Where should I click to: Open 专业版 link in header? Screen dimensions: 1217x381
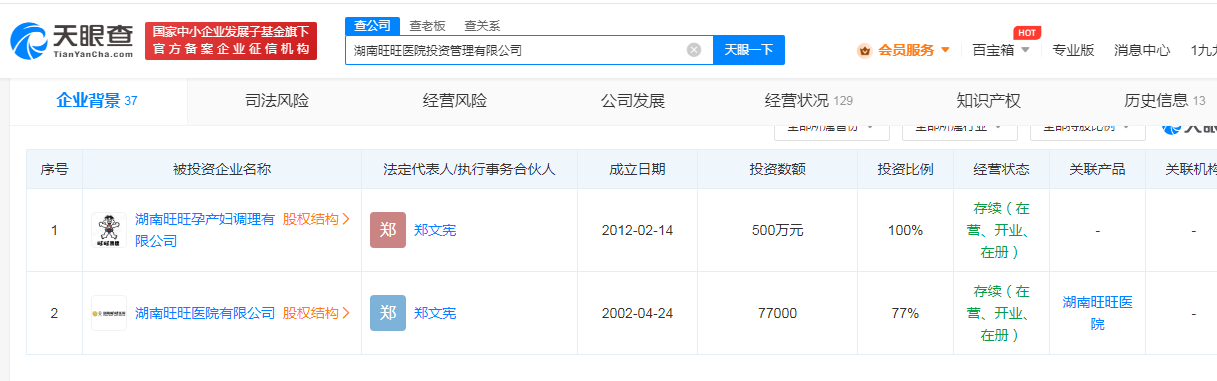[x=1073, y=50]
